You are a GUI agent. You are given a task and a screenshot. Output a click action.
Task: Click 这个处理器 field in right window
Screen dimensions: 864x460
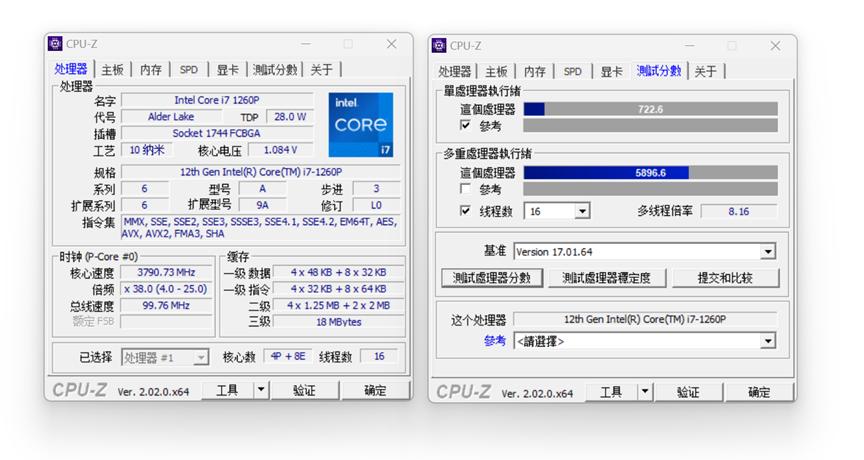pos(645,319)
